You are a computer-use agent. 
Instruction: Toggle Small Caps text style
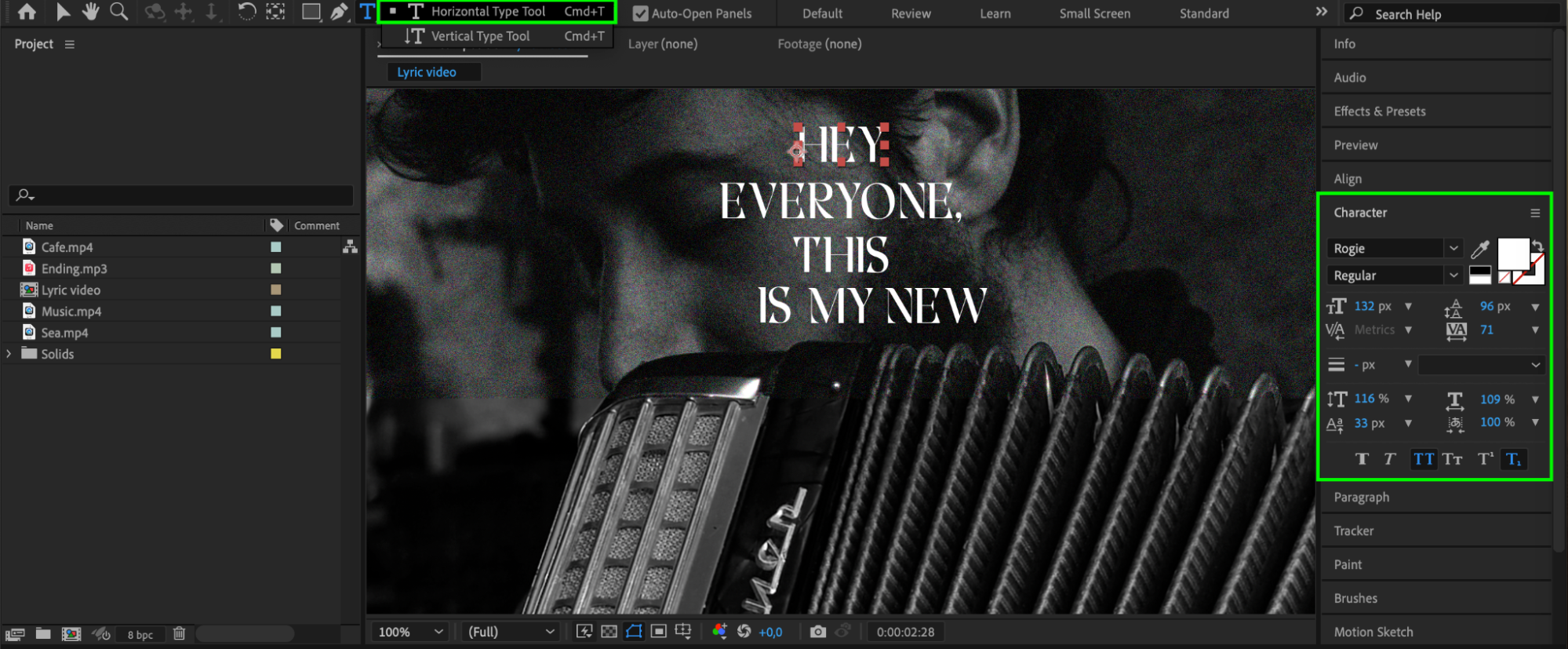coord(1453,459)
